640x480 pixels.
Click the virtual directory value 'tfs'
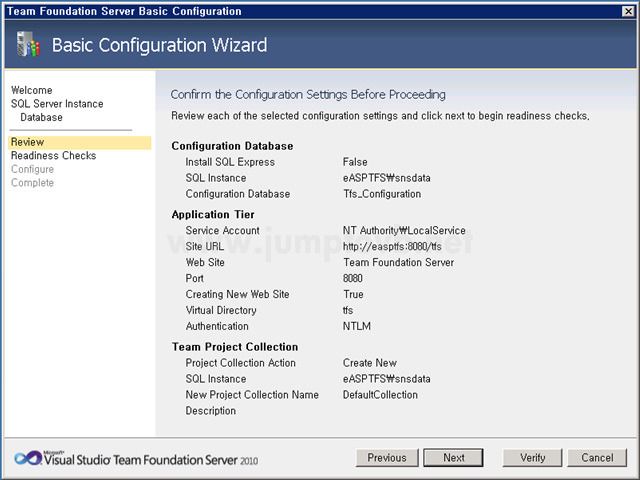pos(348,310)
